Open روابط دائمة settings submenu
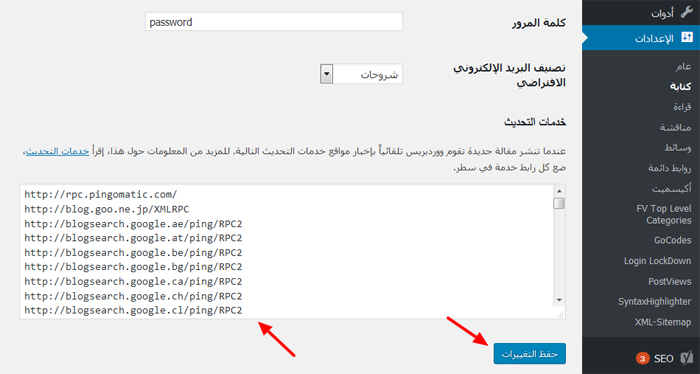Viewport: 700px width, 374px height. 670,168
